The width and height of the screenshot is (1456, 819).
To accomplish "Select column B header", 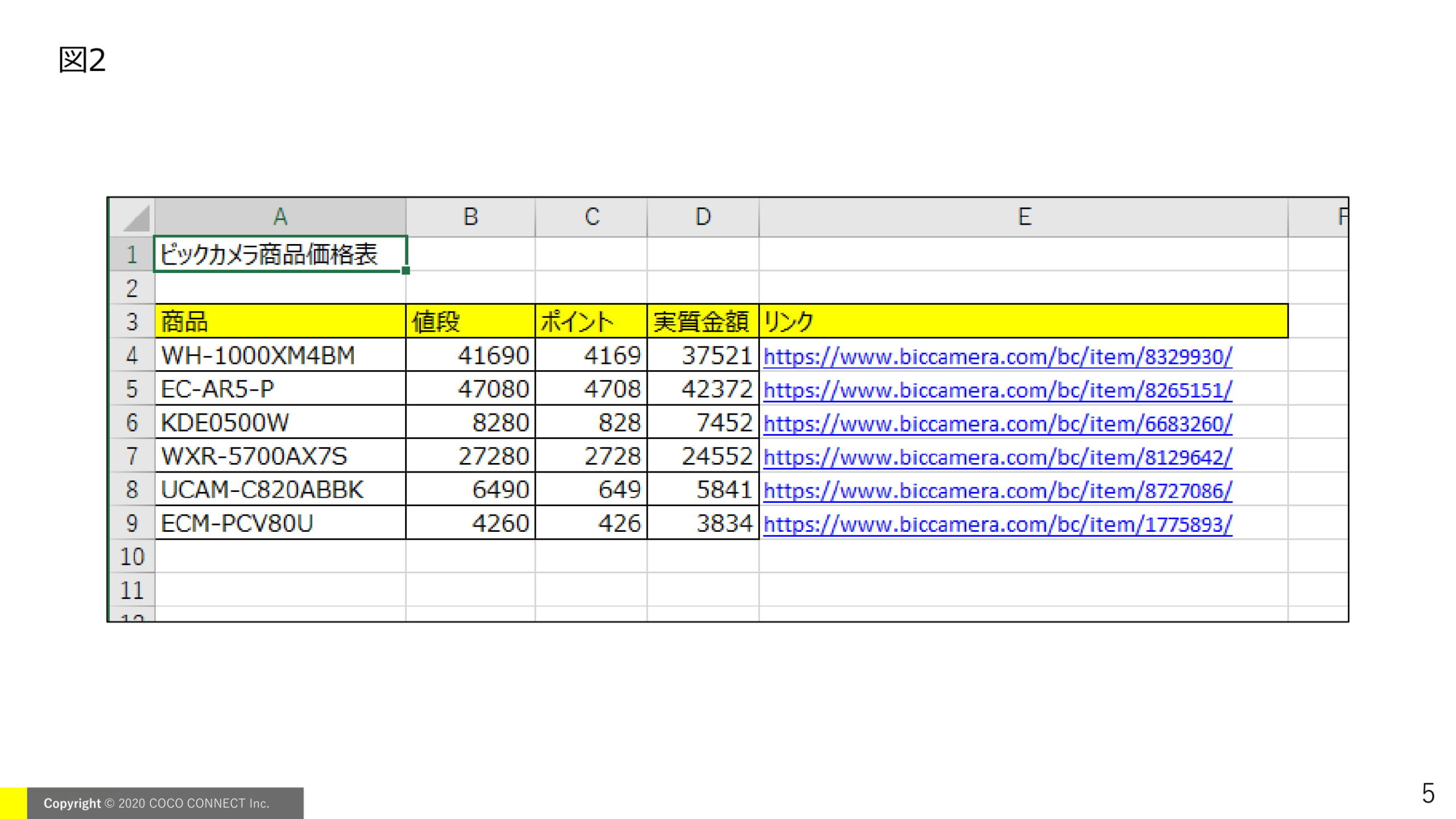I will tap(470, 217).
